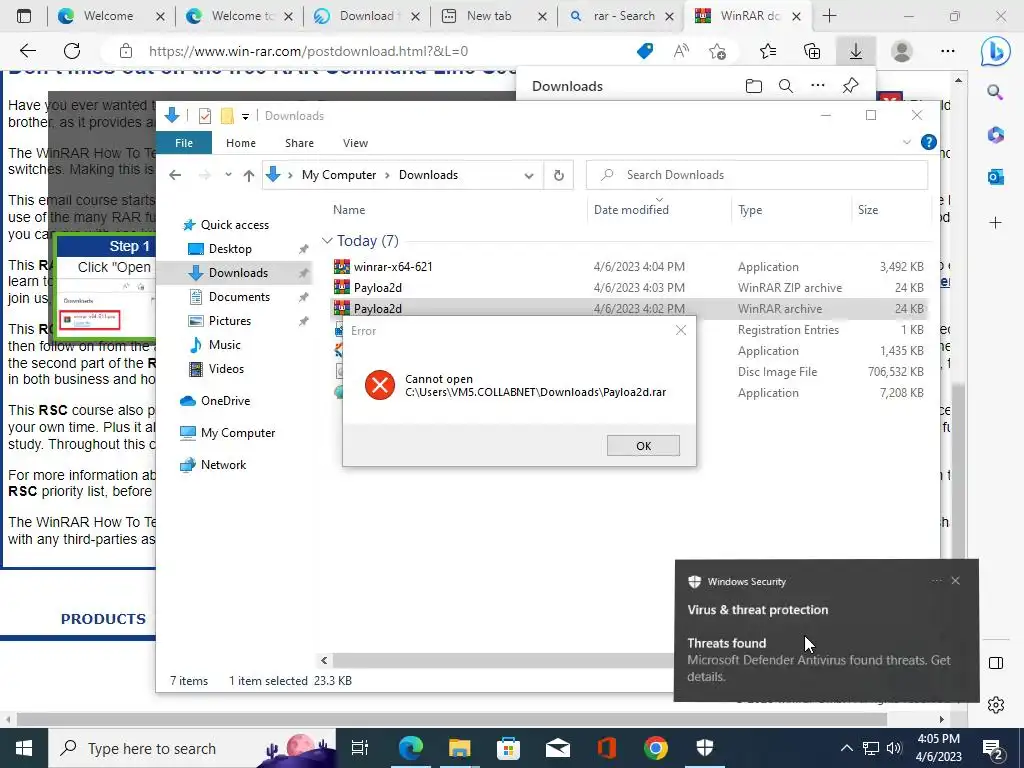Screen dimensions: 1024x768
Task: Open the File tab in File Explorer
Action: tap(184, 142)
